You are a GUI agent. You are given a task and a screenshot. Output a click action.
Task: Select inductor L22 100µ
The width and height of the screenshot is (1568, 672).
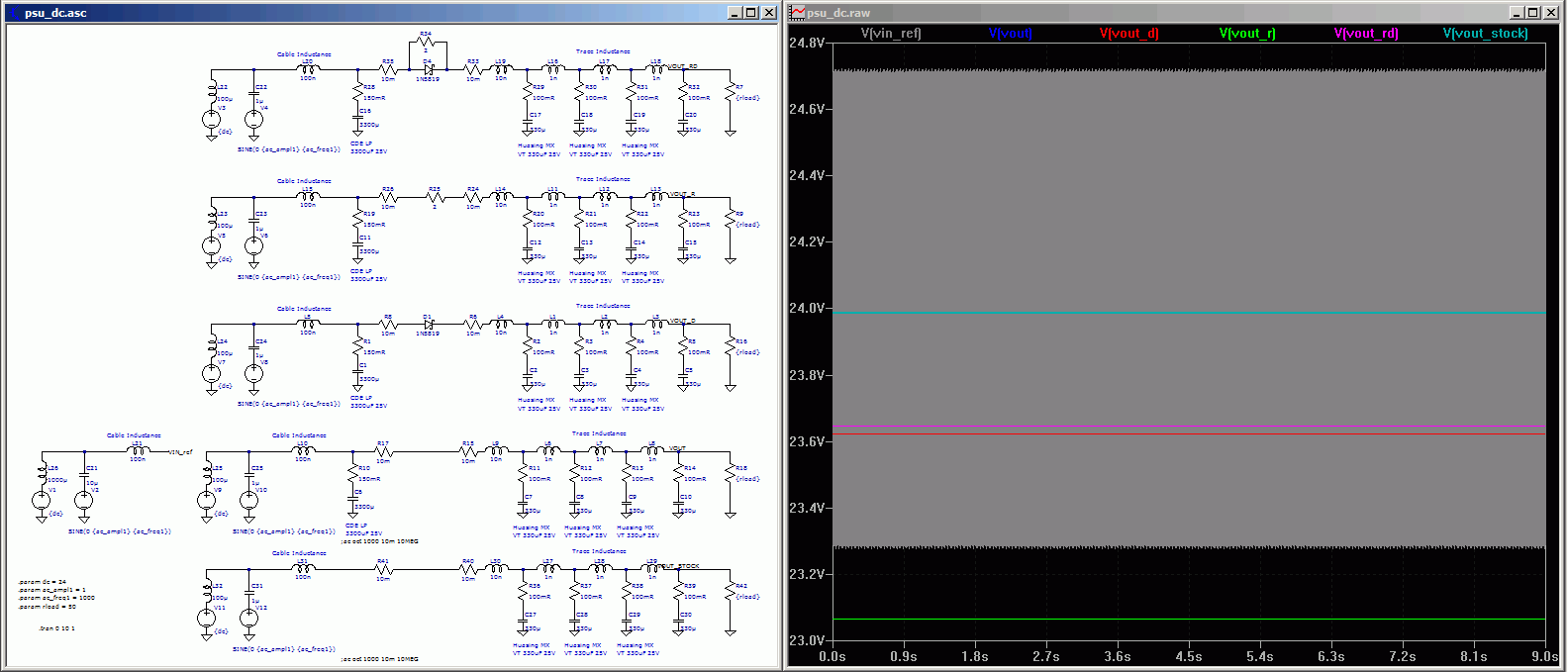[211, 92]
